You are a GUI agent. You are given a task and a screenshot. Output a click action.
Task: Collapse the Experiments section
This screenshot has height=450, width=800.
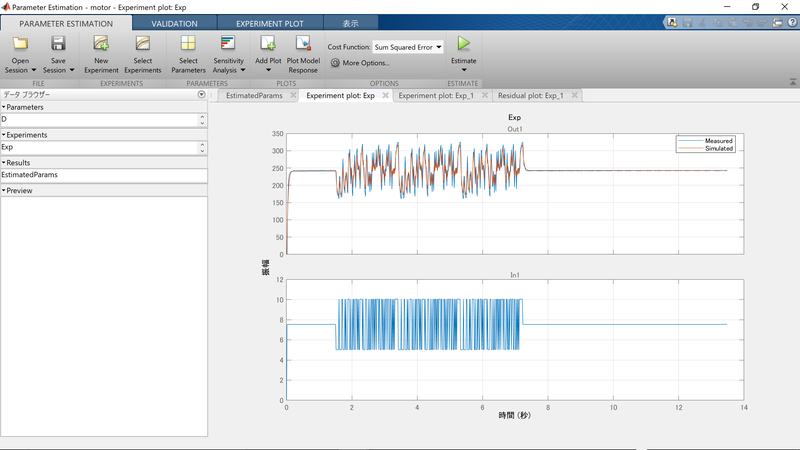coord(4,134)
